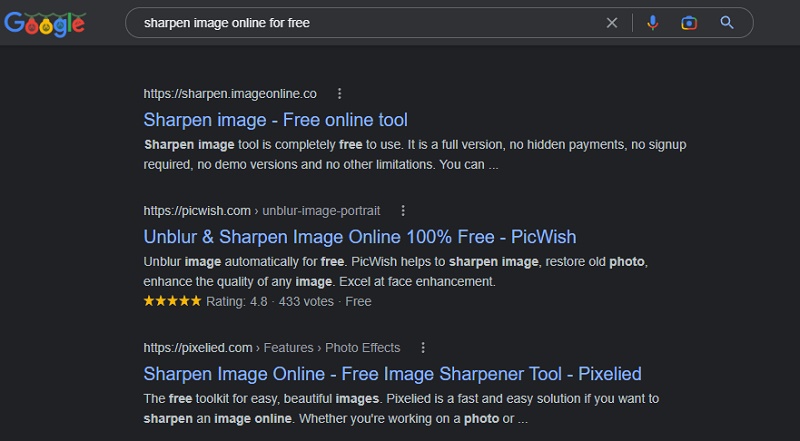This screenshot has height=441, width=800.
Task: Click the '433 votes' text
Action: coord(306,302)
